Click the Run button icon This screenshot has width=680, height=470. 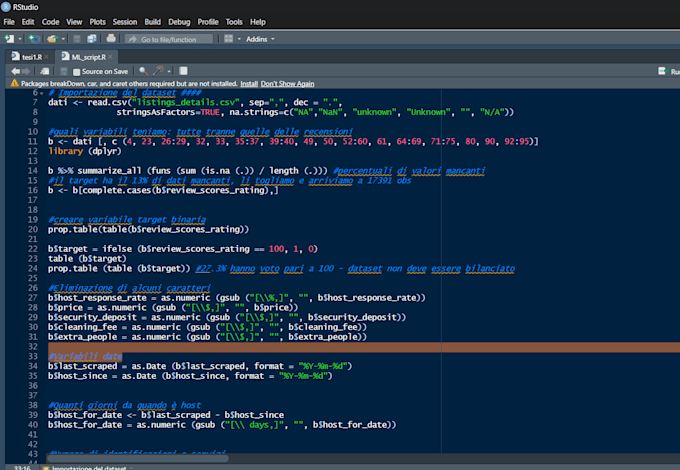tap(662, 71)
